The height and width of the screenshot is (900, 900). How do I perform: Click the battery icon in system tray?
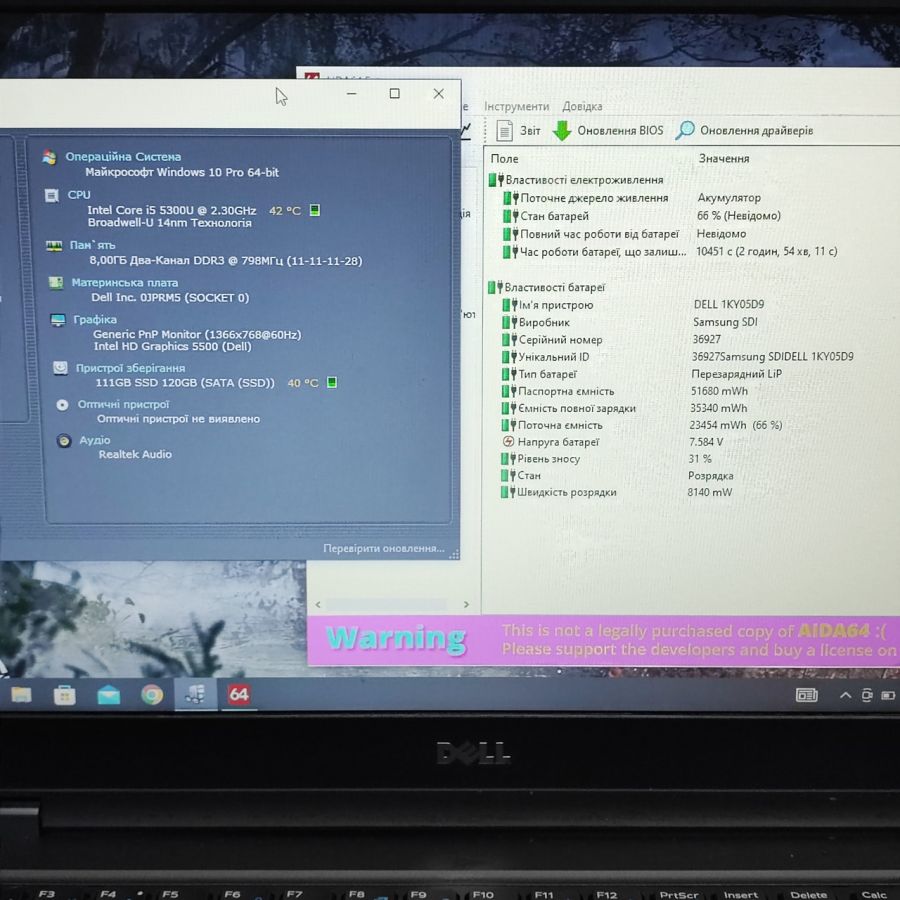click(x=888, y=696)
